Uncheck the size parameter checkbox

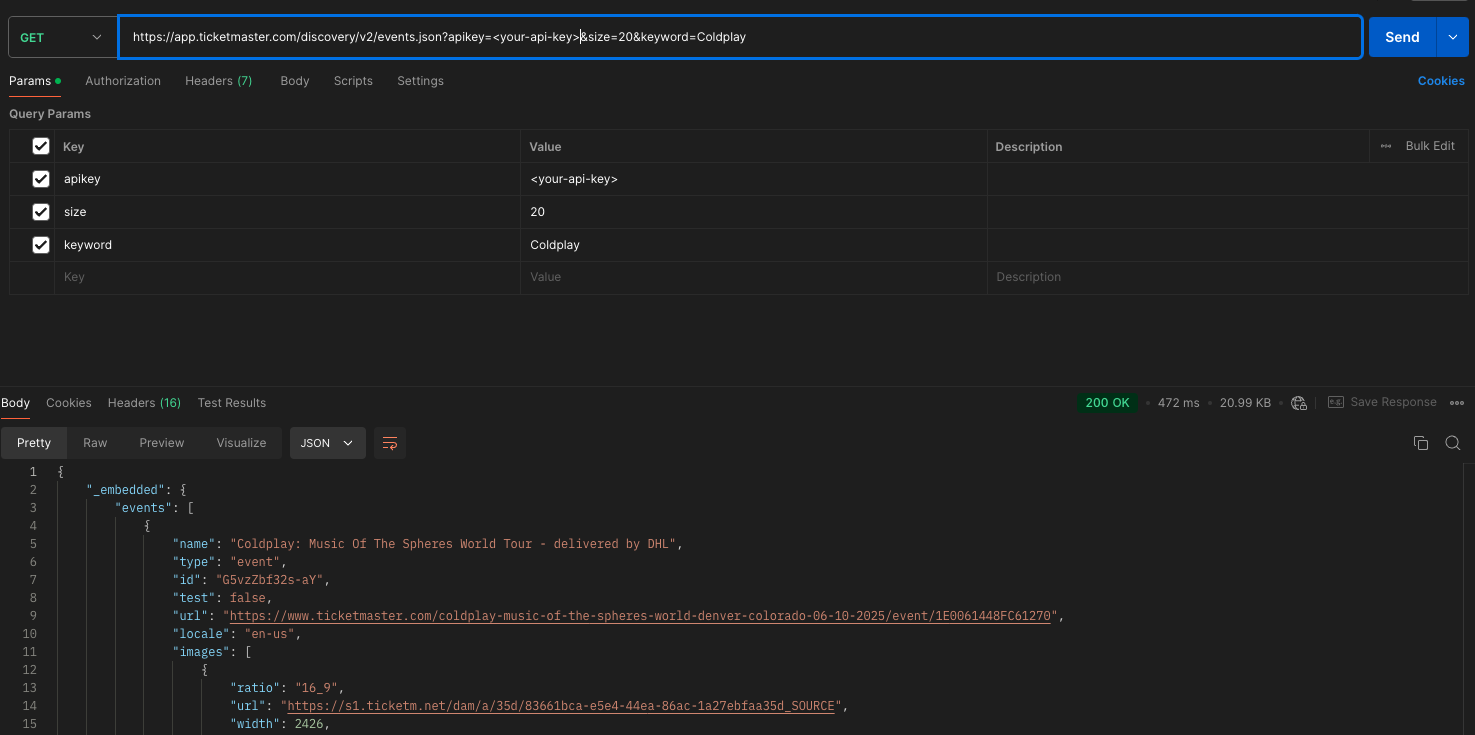(x=41, y=212)
